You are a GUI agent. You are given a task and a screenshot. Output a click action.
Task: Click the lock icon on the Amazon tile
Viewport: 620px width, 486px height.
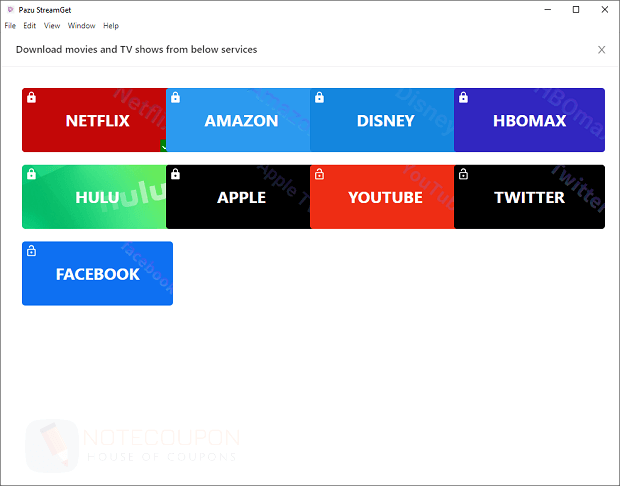click(176, 97)
